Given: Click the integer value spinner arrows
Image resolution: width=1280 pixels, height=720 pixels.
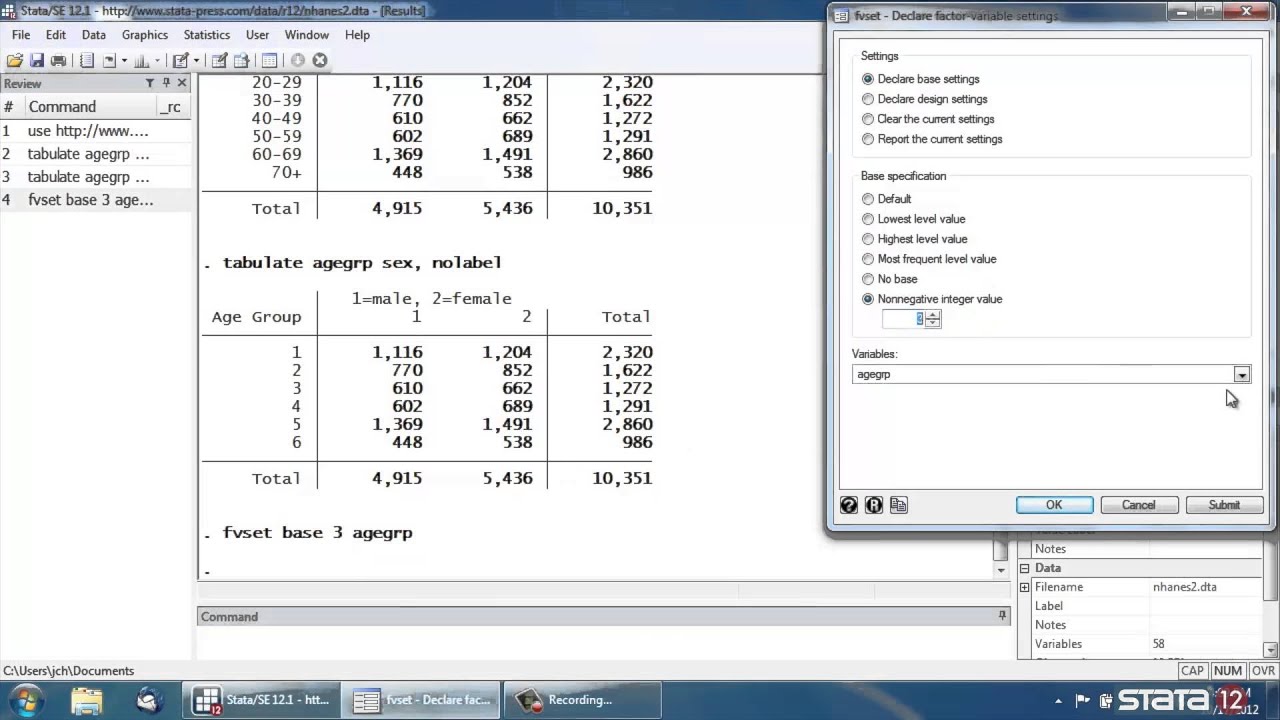Looking at the screenshot, I should (933, 319).
